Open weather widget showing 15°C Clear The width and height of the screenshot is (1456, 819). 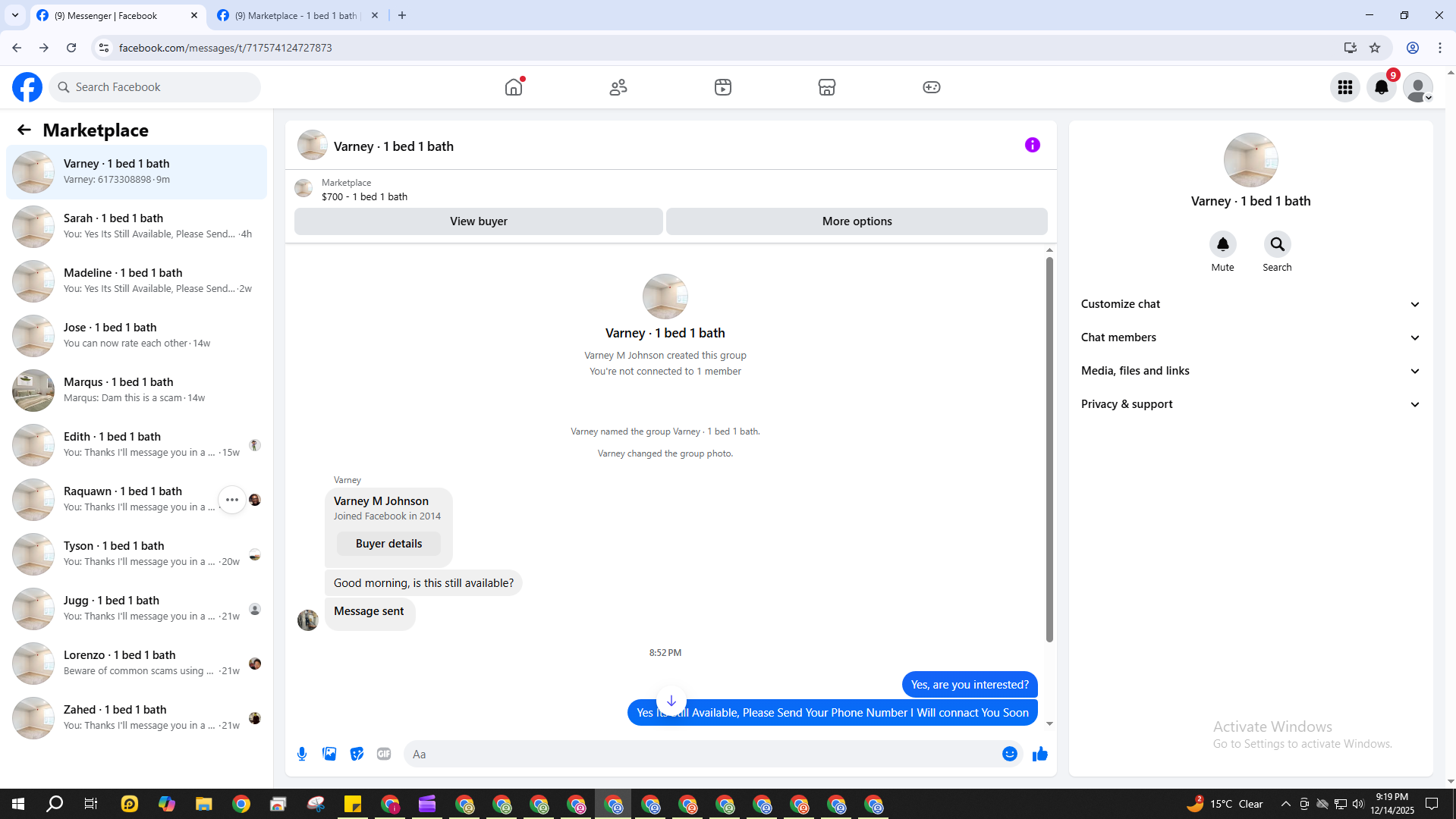[x=1225, y=804]
